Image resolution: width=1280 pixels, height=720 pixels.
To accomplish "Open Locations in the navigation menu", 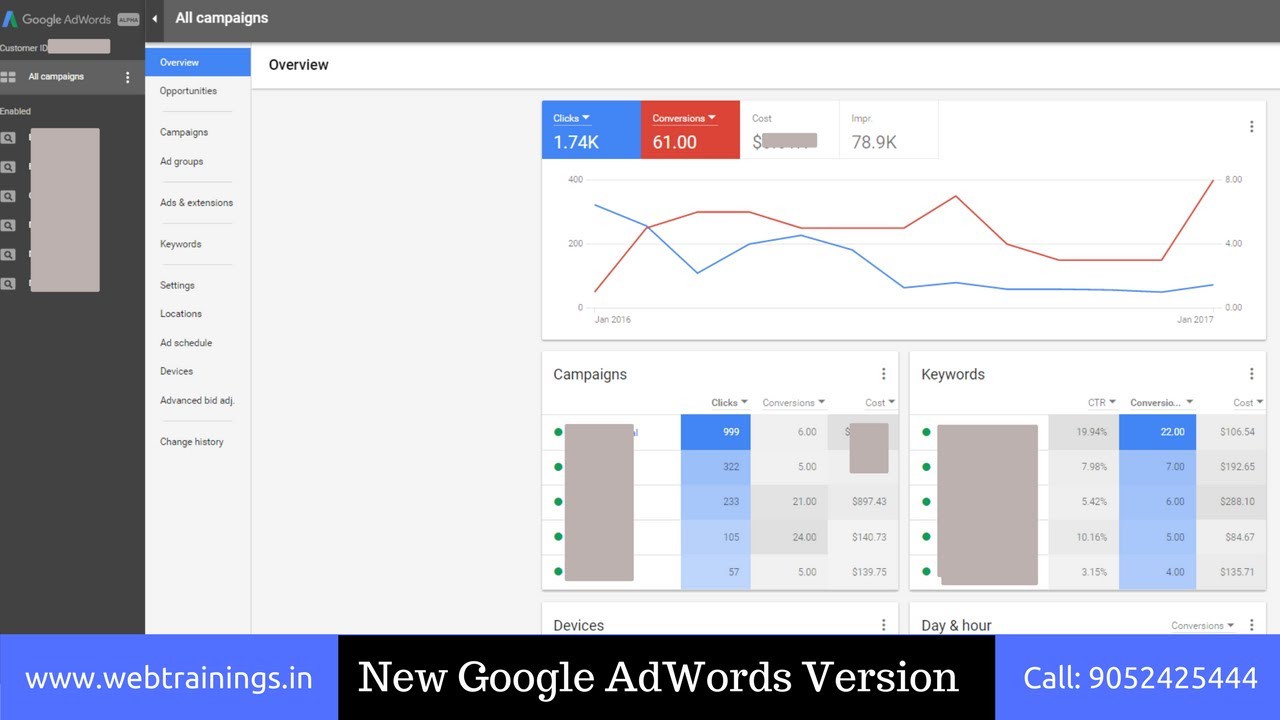I will coord(181,314).
